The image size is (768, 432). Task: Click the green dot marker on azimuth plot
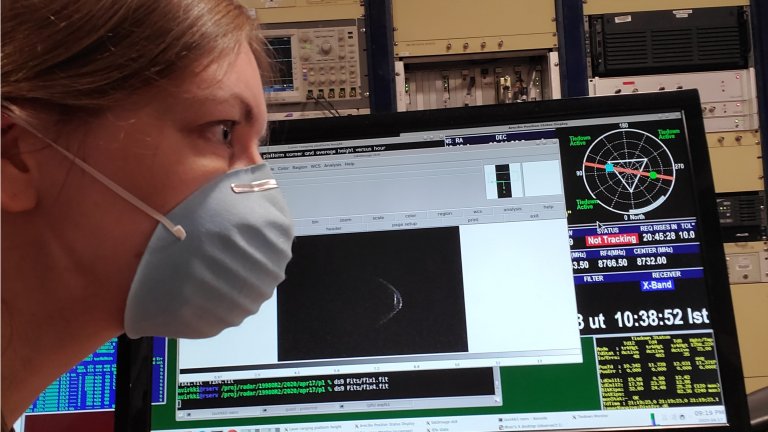click(x=652, y=176)
